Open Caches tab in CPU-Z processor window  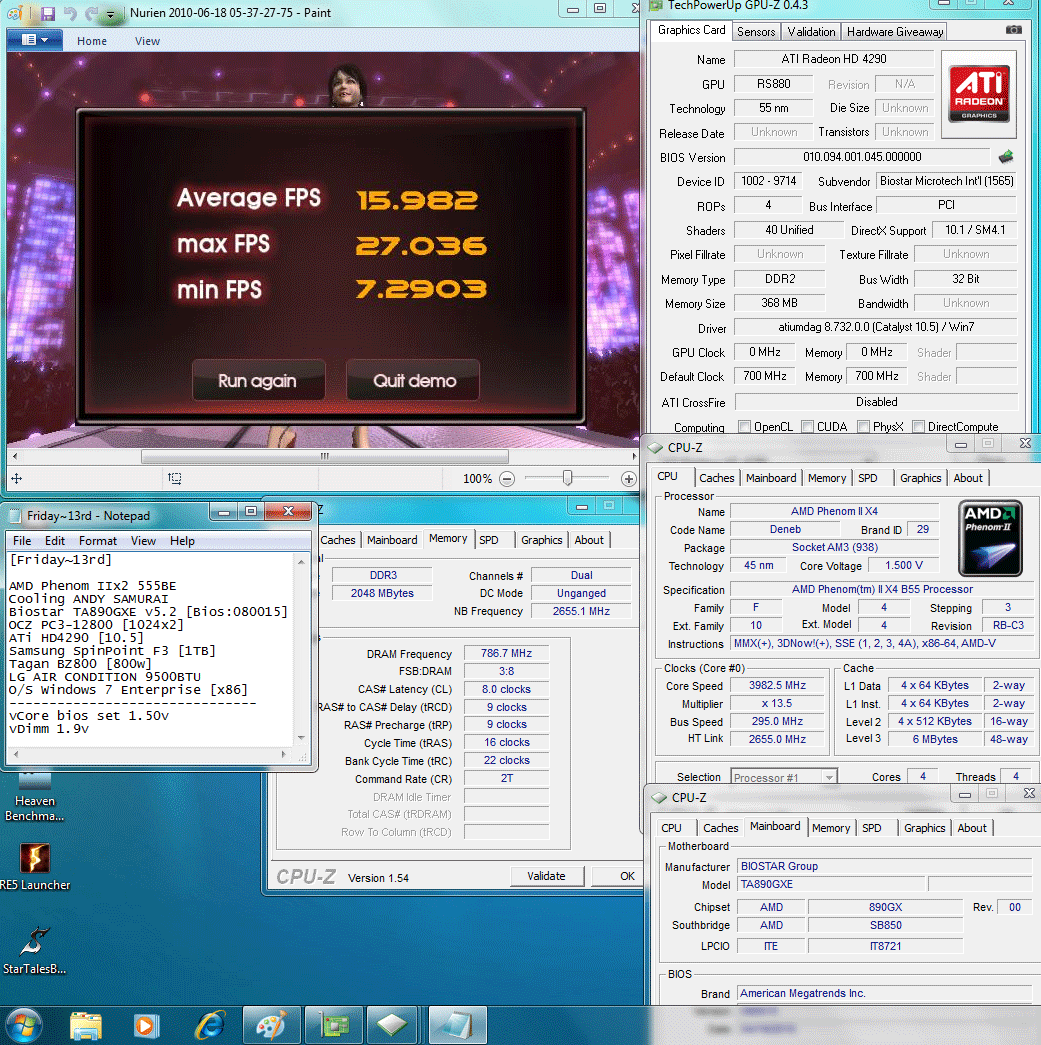point(716,478)
